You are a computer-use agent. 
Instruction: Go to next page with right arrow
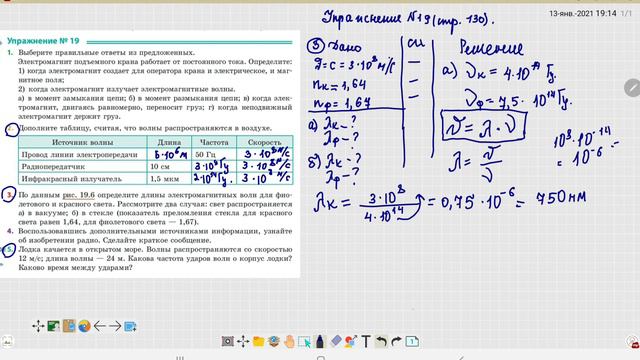click(115, 326)
